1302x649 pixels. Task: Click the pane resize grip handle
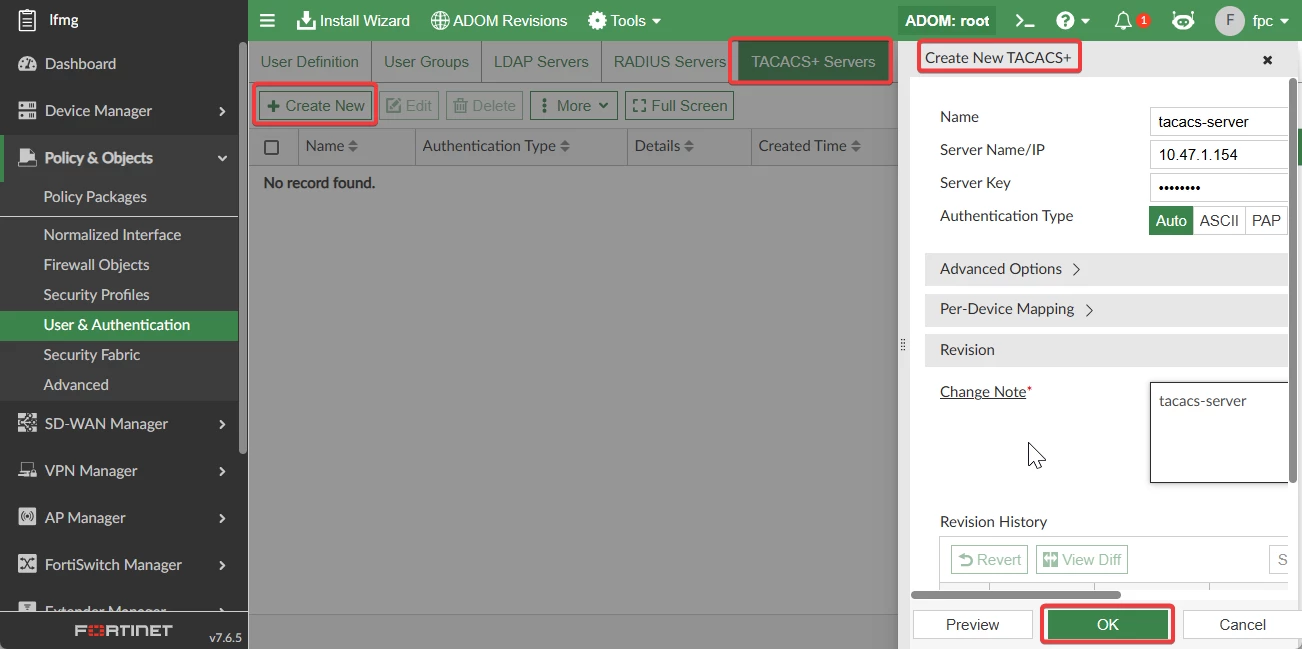point(903,345)
